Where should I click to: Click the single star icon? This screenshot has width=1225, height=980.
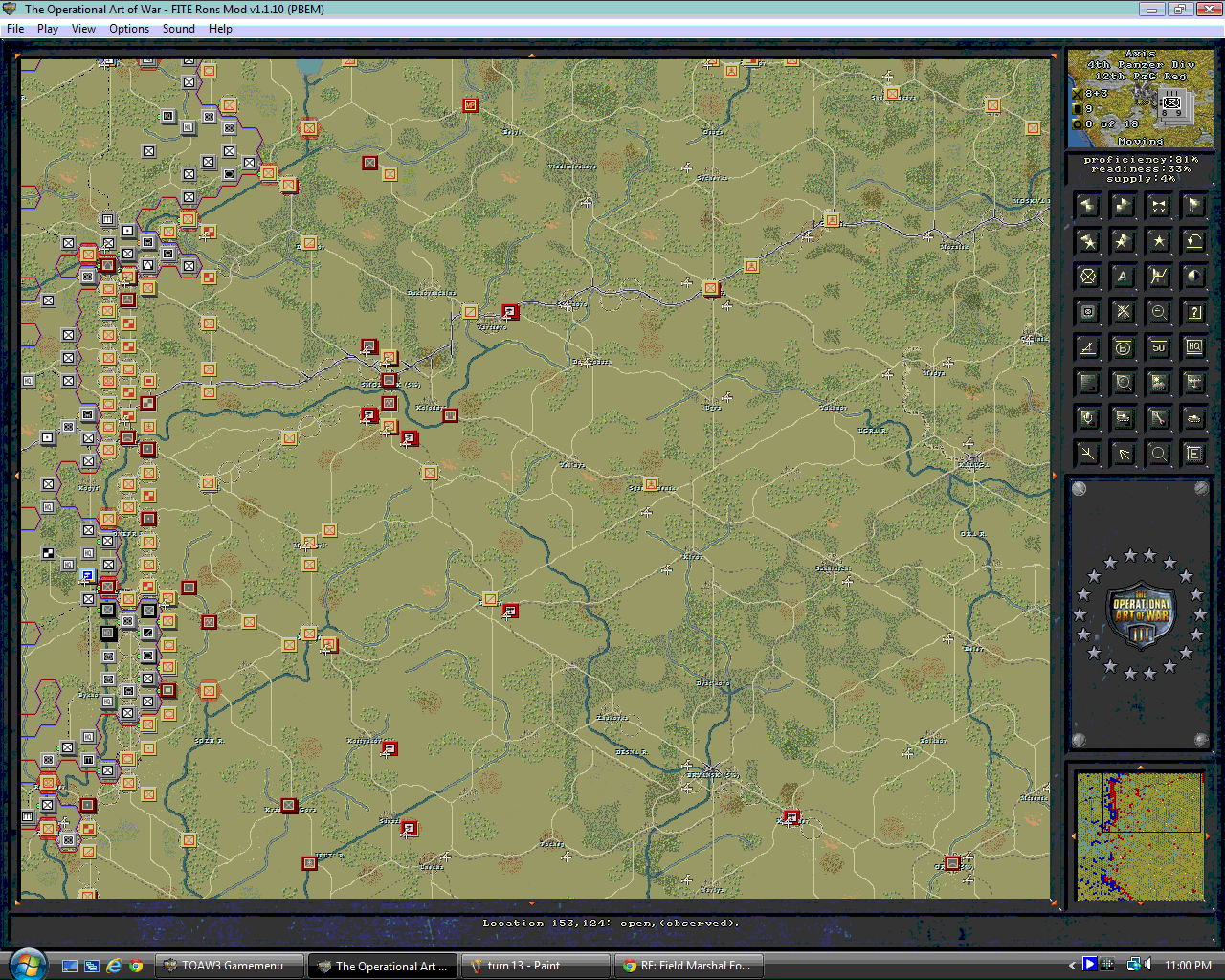[1159, 240]
